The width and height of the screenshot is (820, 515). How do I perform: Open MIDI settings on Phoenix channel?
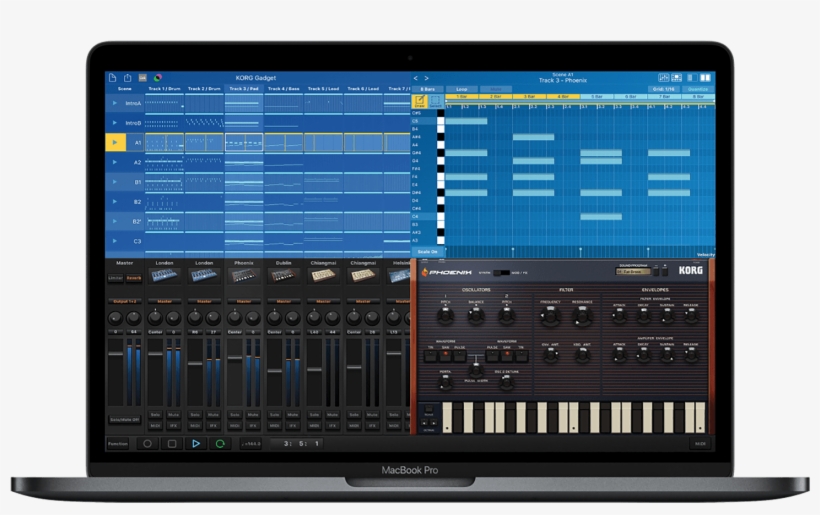pos(235,426)
